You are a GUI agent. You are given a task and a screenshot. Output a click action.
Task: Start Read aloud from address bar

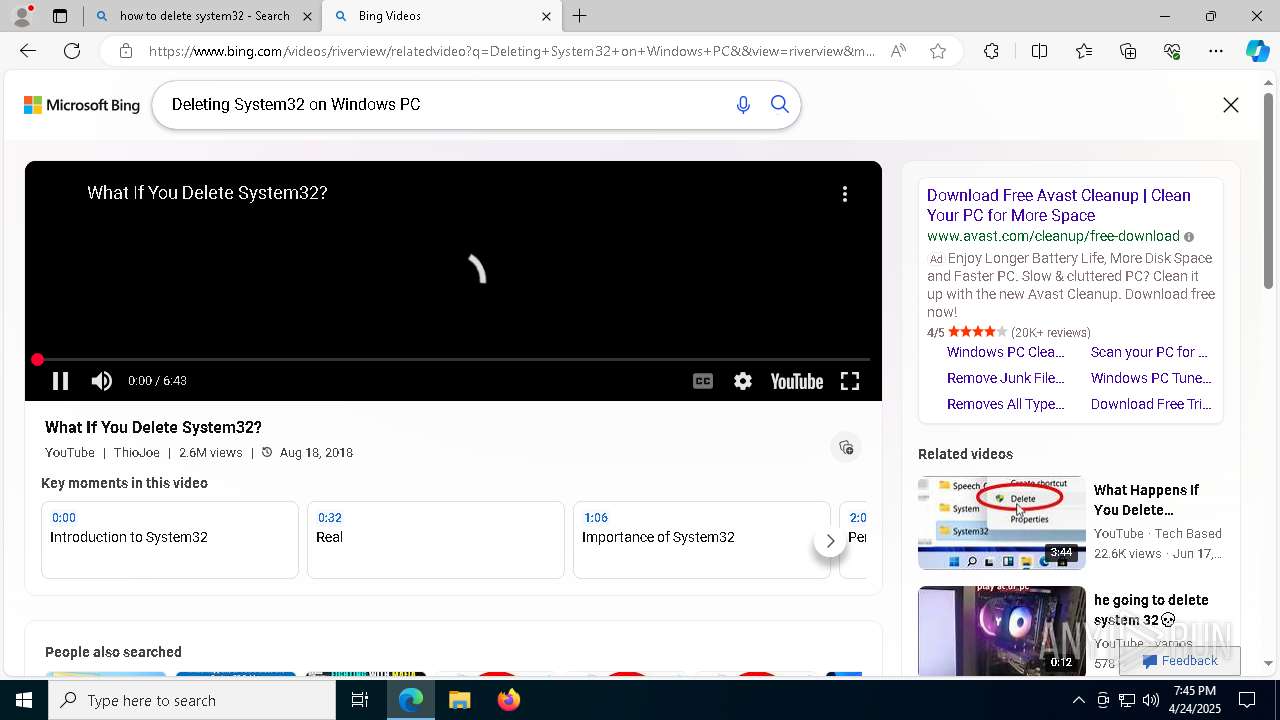(x=898, y=51)
